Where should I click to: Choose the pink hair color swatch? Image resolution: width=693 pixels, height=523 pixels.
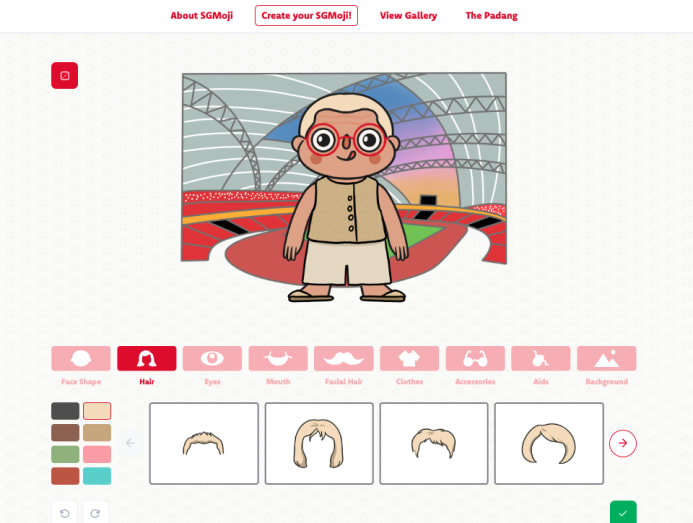point(97,454)
